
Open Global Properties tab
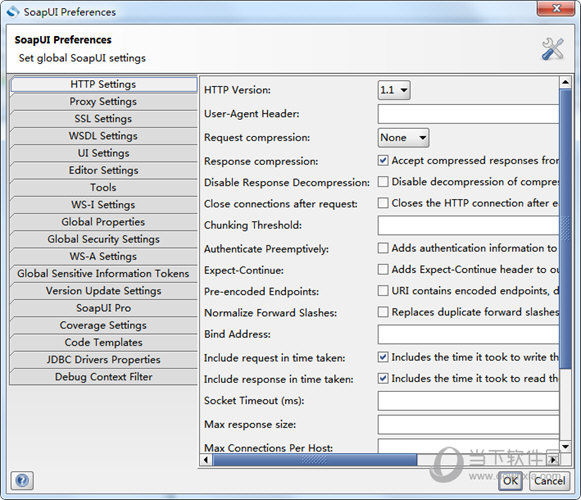[103, 222]
